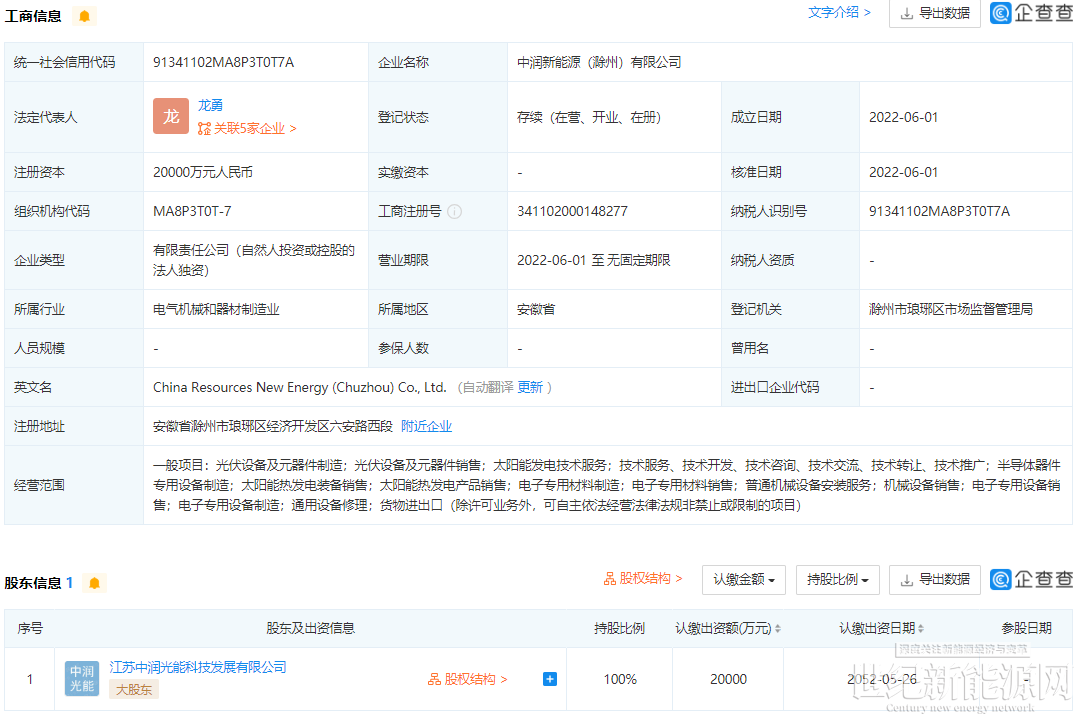Sort by 认缴出资日期 column arrows
Image resolution: width=1080 pixels, height=718 pixels.
point(921,629)
